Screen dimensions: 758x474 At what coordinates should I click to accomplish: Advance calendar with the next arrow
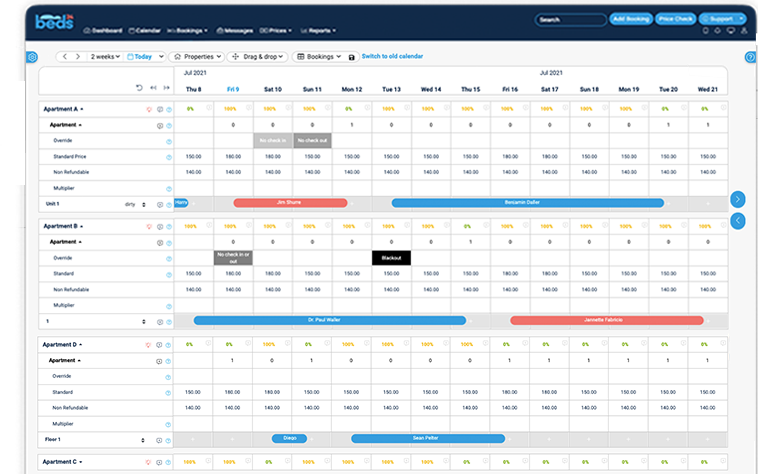point(78,57)
